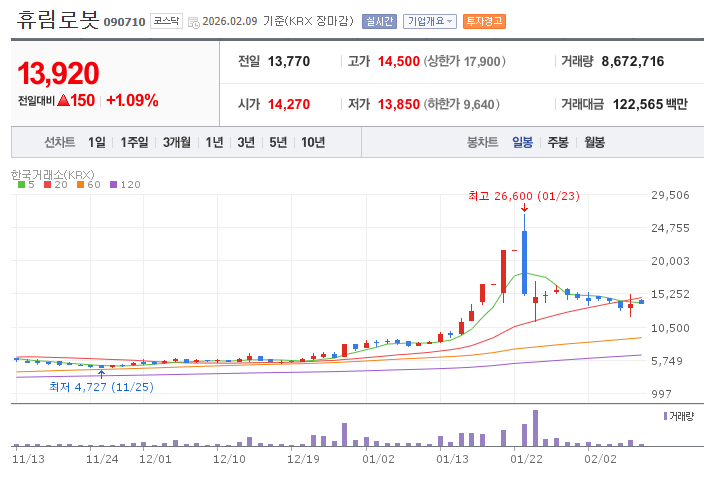Click the 거래량 value 8,672,716

633,61
